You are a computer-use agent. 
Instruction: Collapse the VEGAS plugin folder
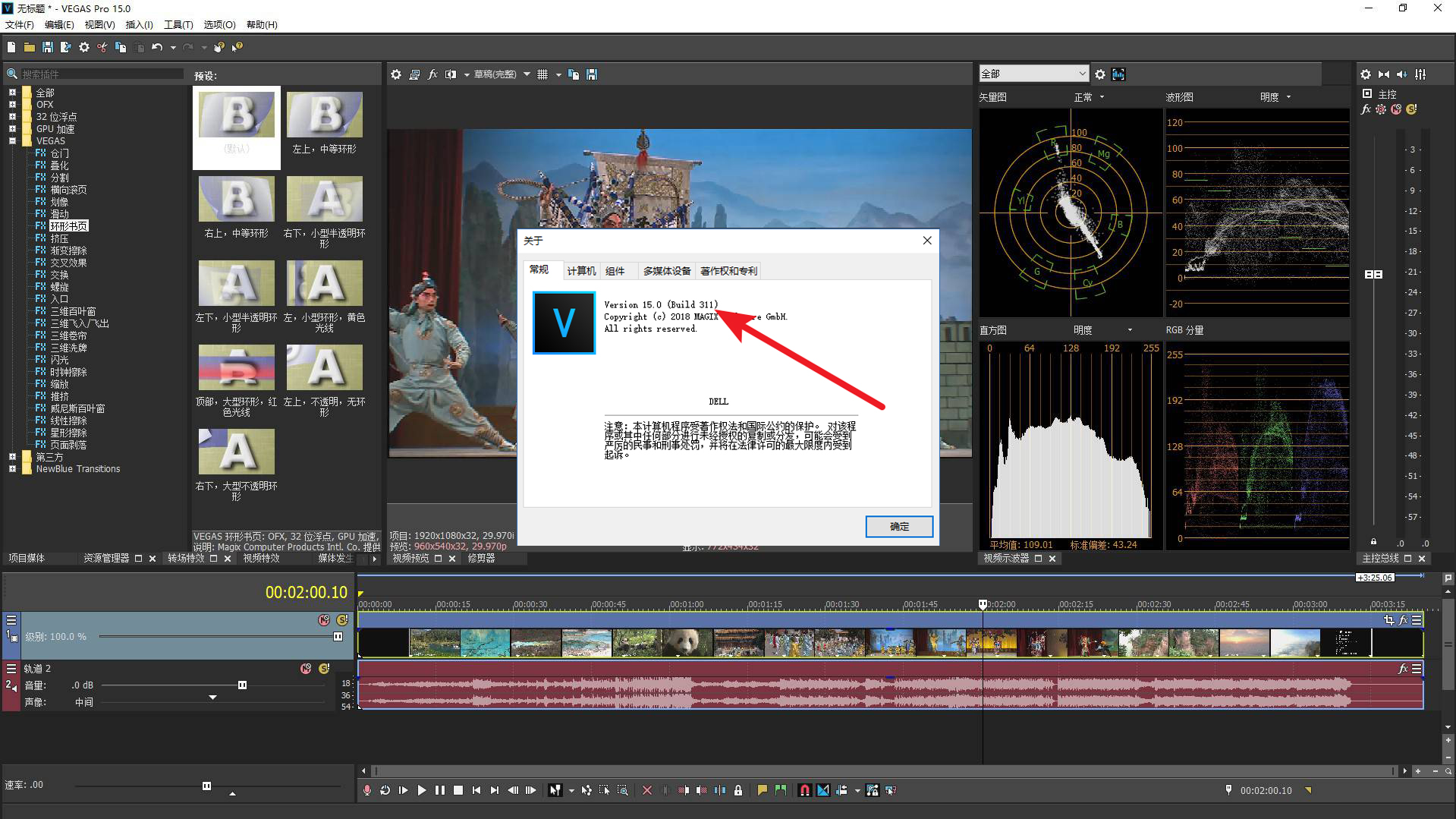[12, 141]
